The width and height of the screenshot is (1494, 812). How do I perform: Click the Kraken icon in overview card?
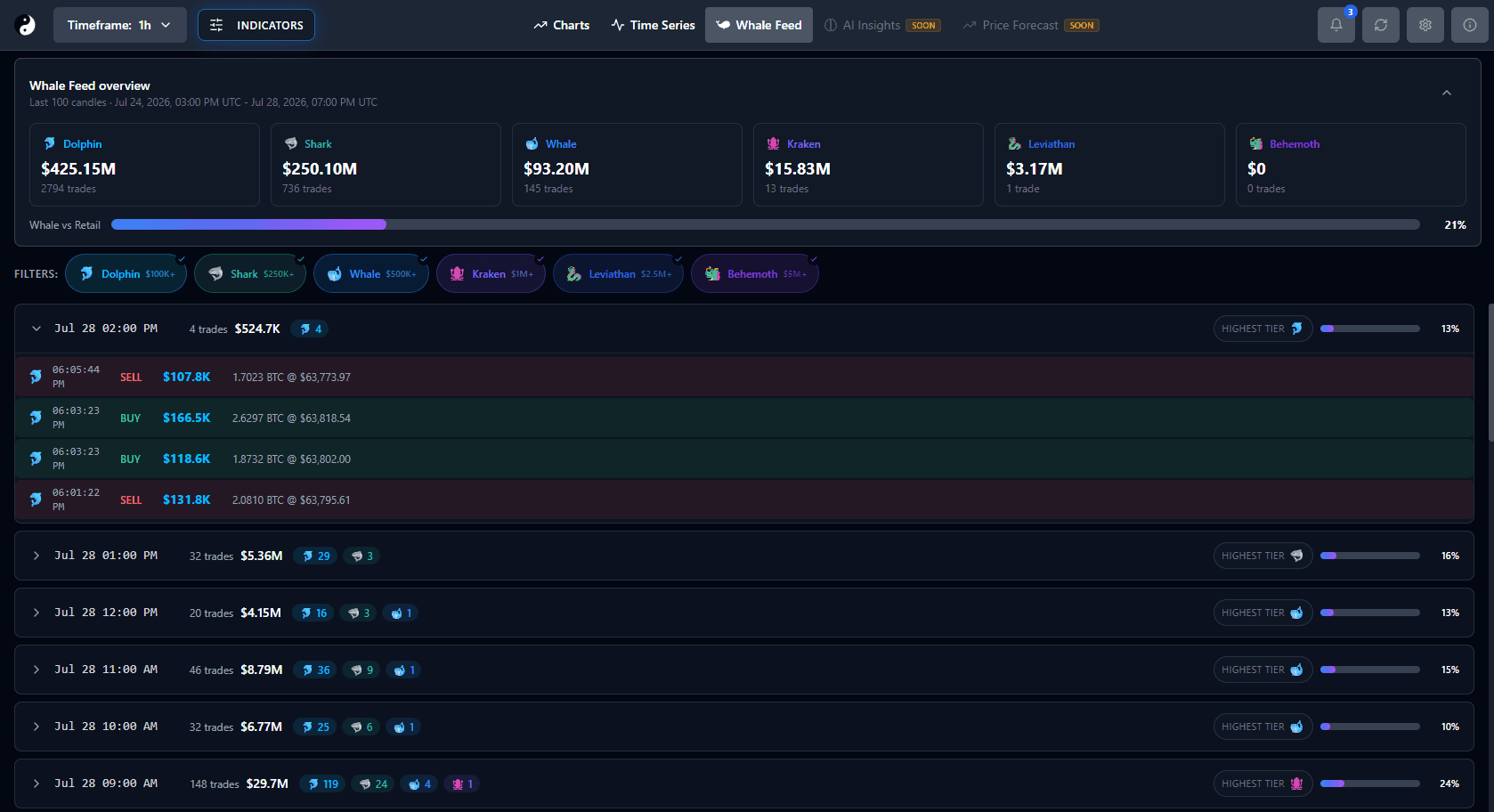[x=774, y=143]
